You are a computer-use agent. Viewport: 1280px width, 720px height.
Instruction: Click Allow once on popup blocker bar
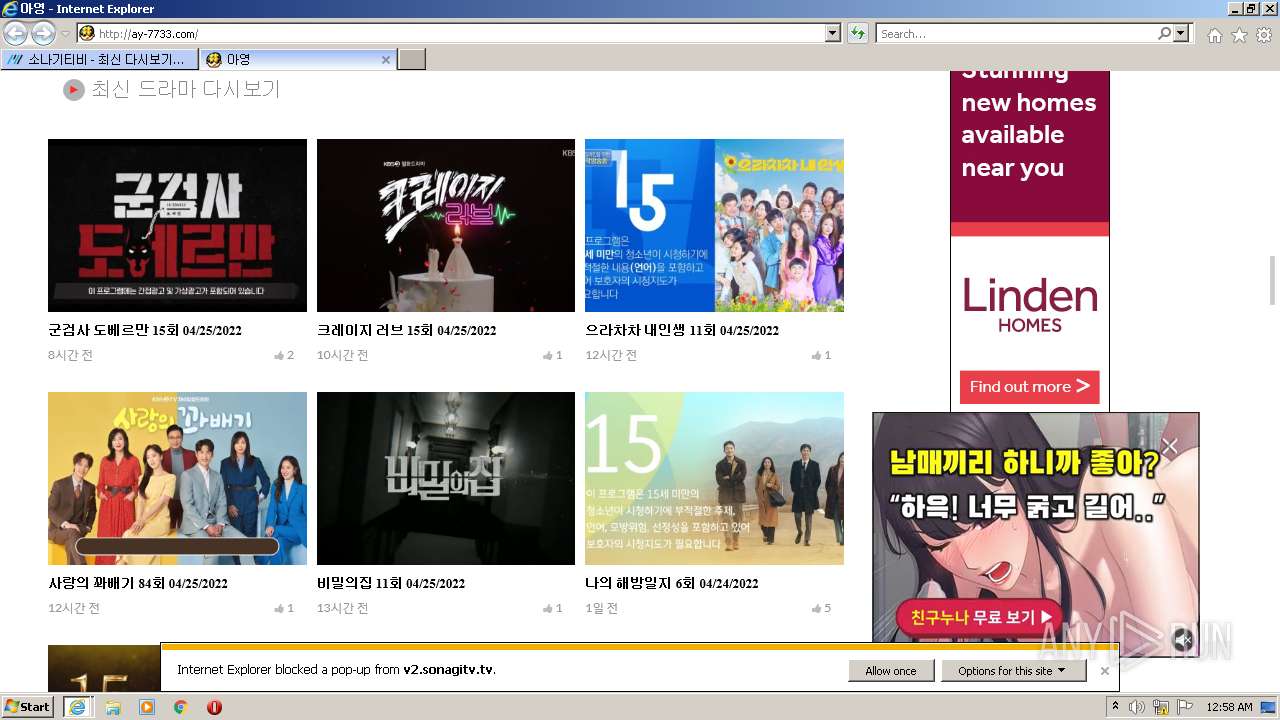(x=891, y=671)
